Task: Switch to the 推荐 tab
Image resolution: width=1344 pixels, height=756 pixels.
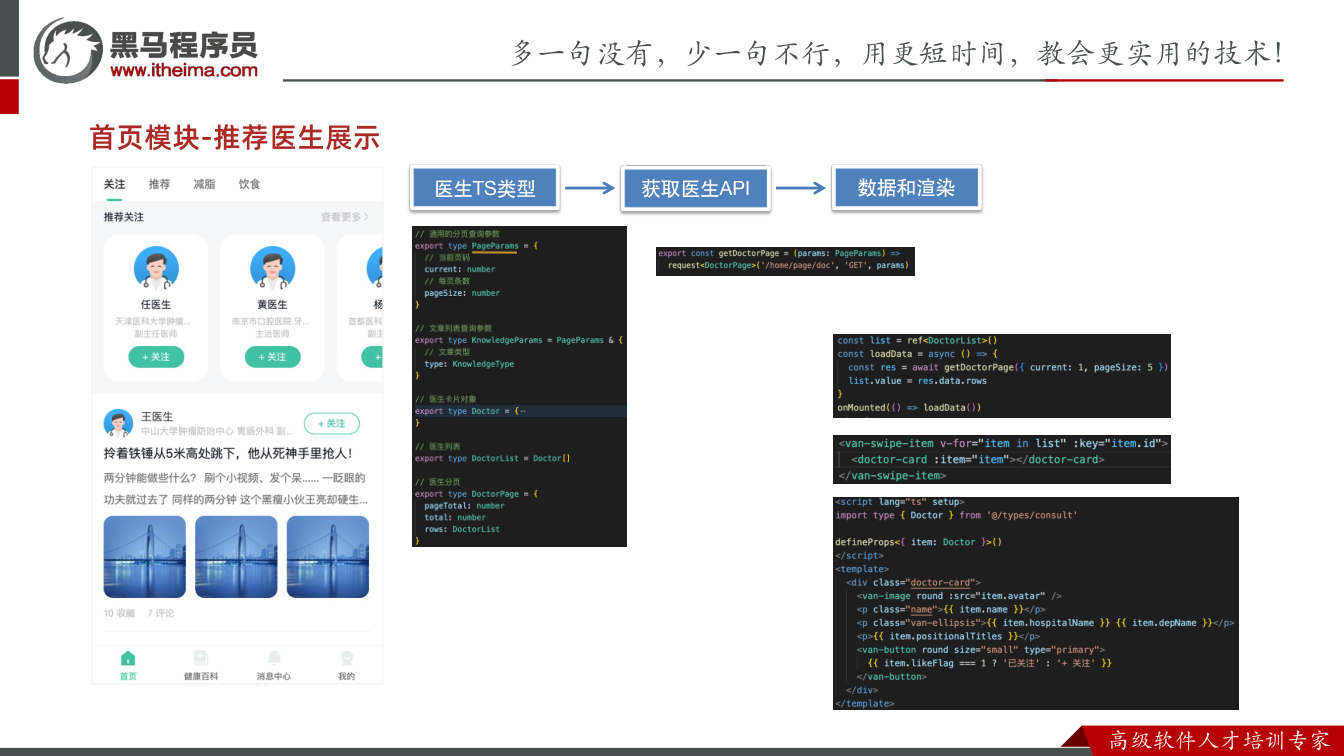Action: [x=159, y=184]
